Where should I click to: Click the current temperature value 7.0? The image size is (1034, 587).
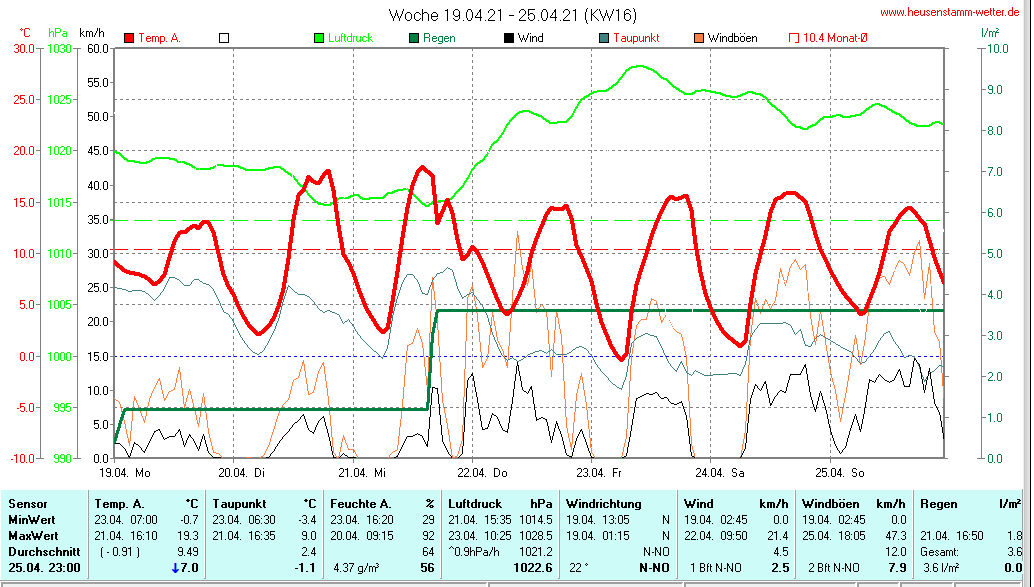pos(189,568)
